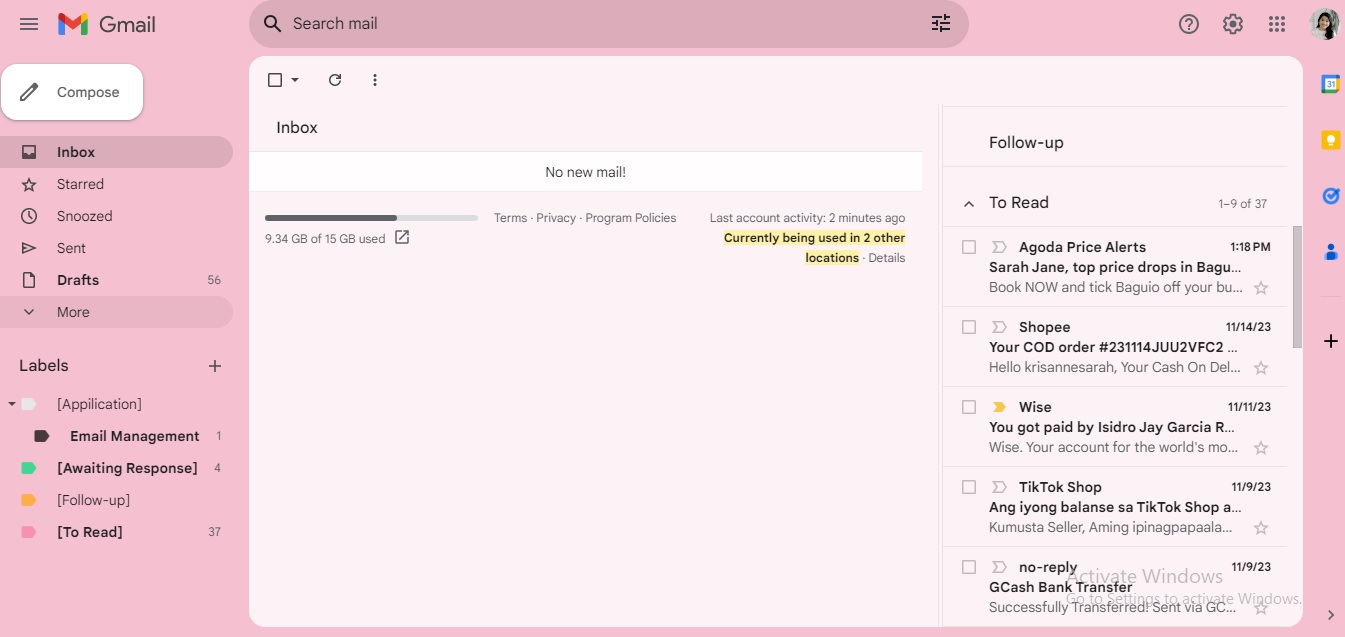The width and height of the screenshot is (1345, 637).
Task: Select the Agoda Price Alerts email checkbox
Action: coord(968,247)
